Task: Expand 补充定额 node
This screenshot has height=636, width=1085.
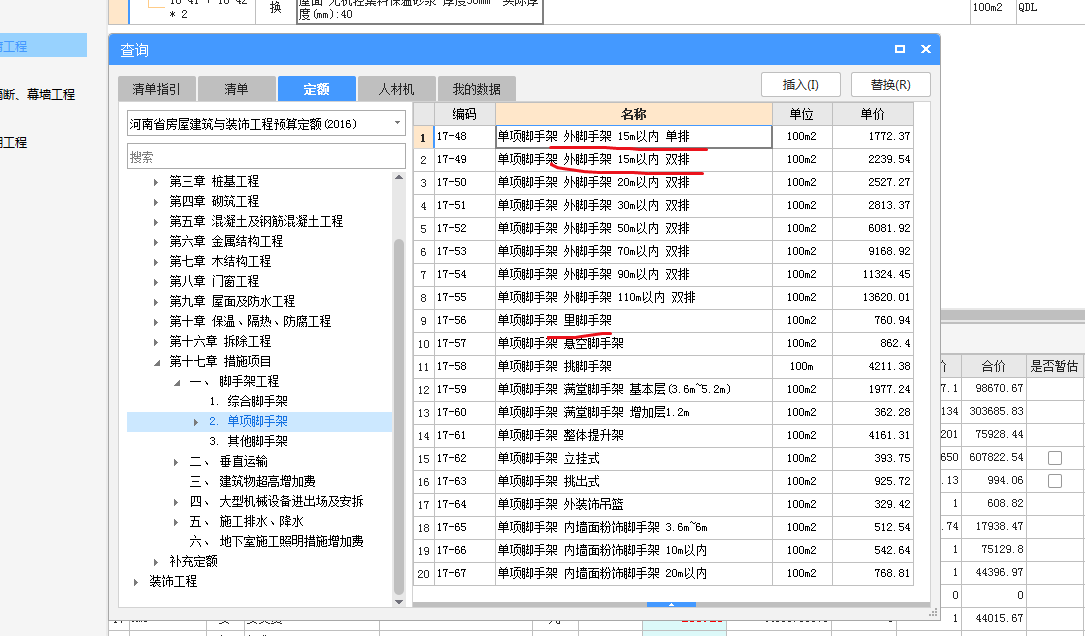Action: tap(156, 563)
